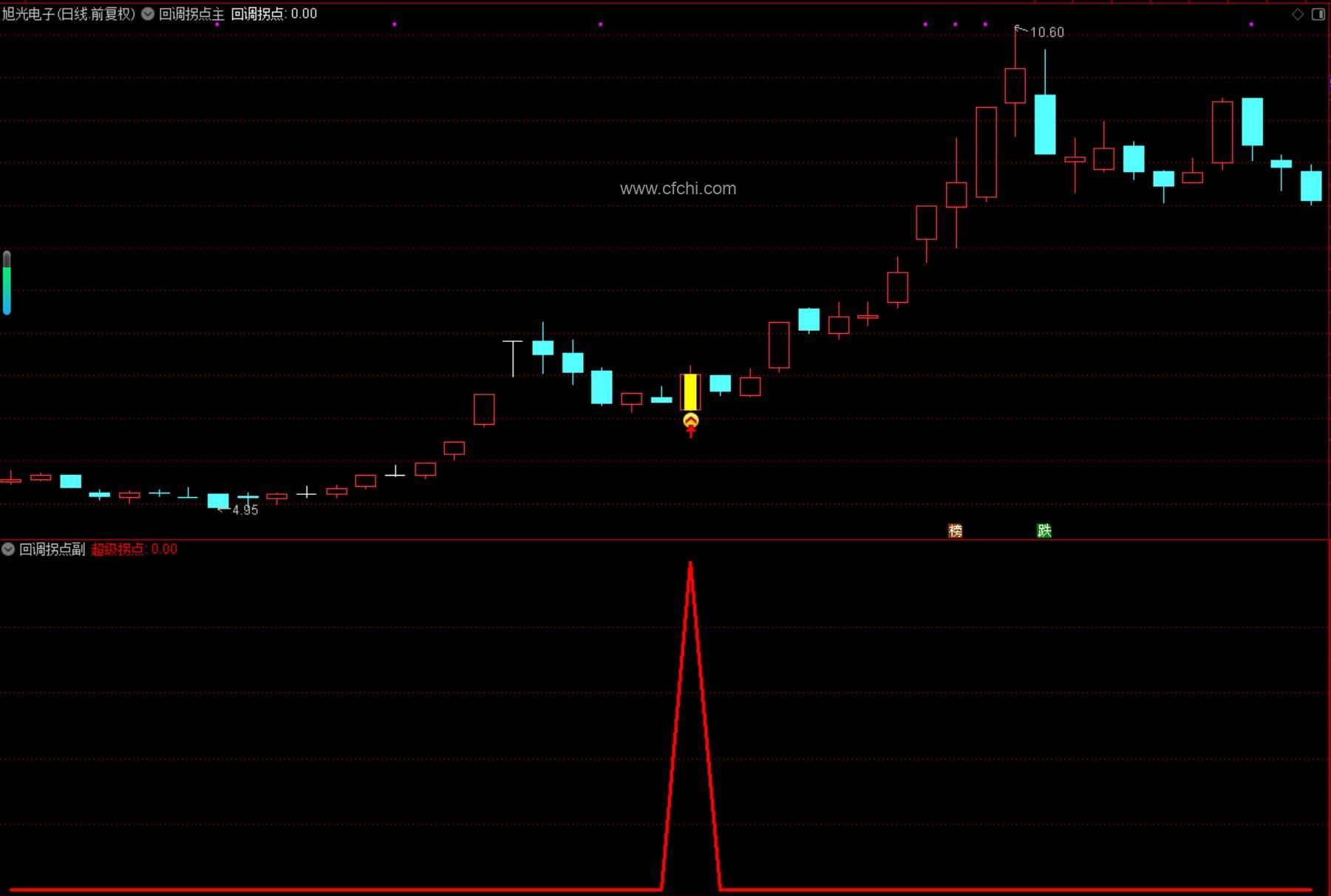
Task: Click the 回调拐点主 indicator name
Action: [191, 14]
